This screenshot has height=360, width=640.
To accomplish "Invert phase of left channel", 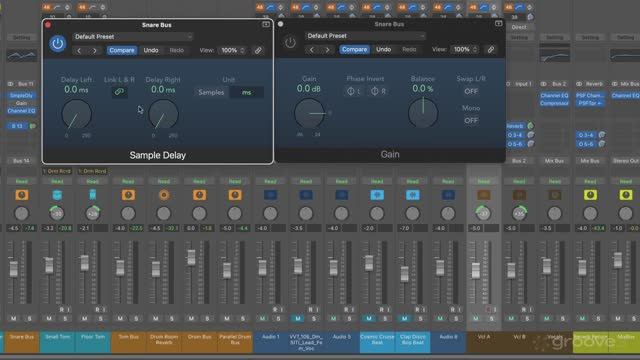I will point(353,91).
